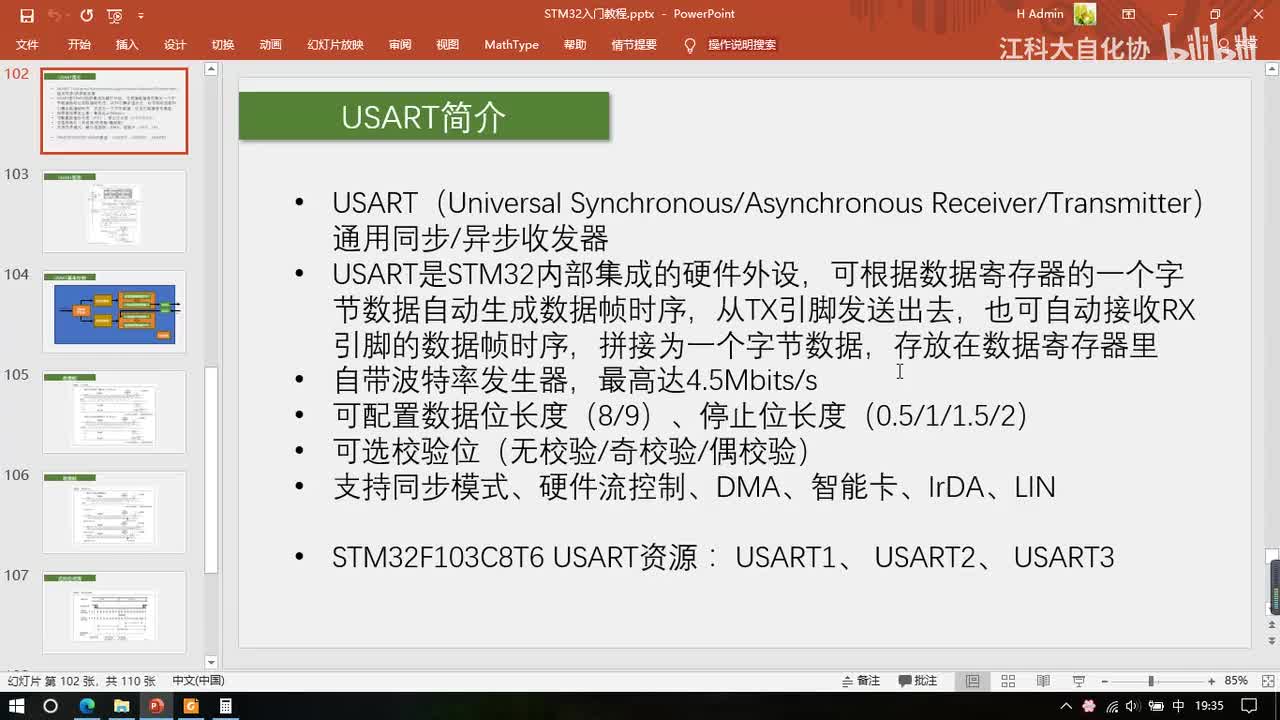Switch to the 幻灯片放映 tab
1280x720 pixels.
click(x=335, y=45)
